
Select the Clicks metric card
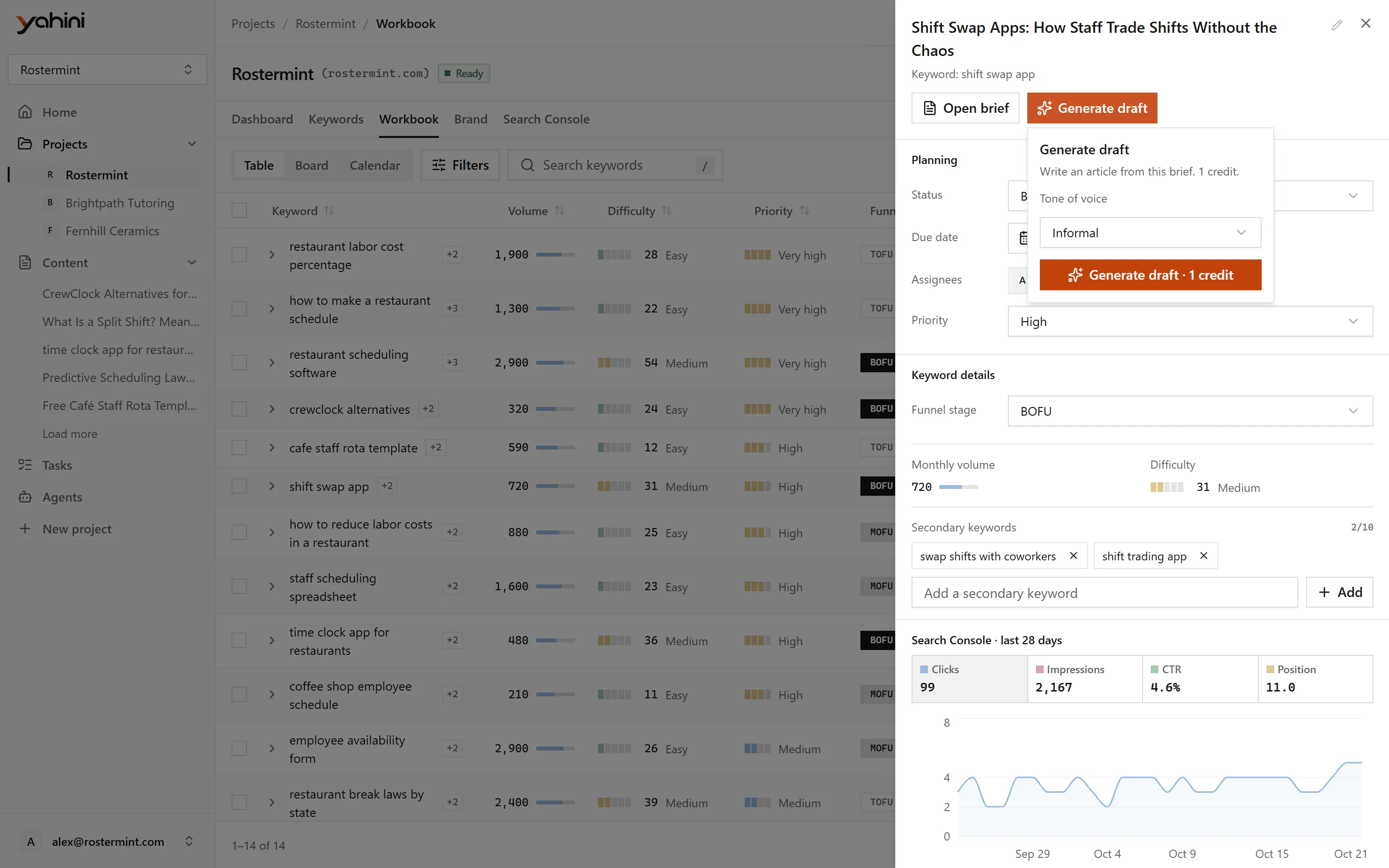[x=969, y=678]
